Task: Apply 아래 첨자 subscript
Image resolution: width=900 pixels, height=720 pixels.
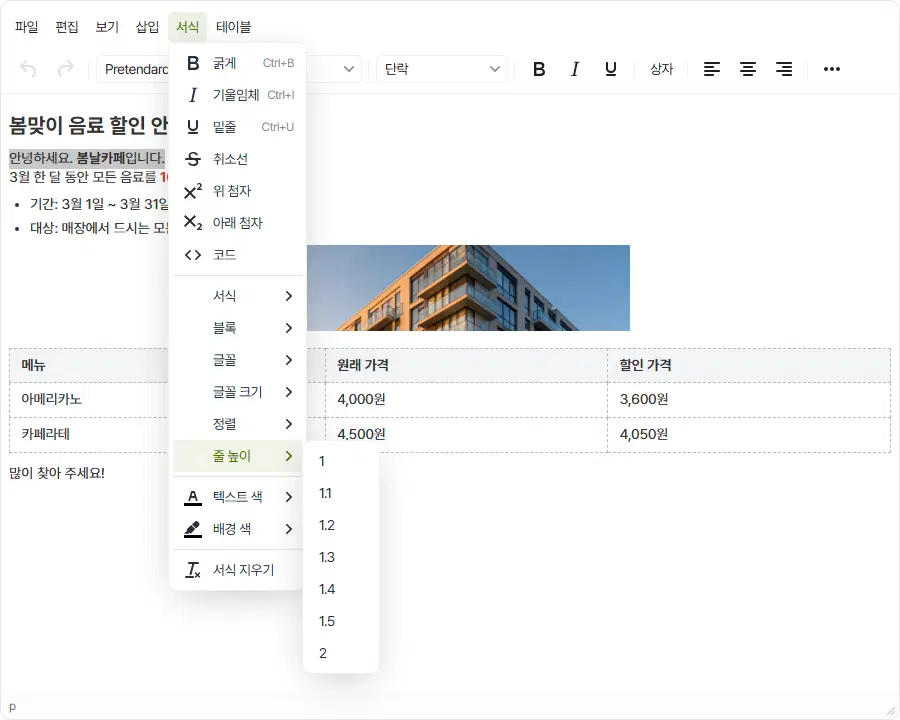Action: pyautogui.click(x=238, y=223)
